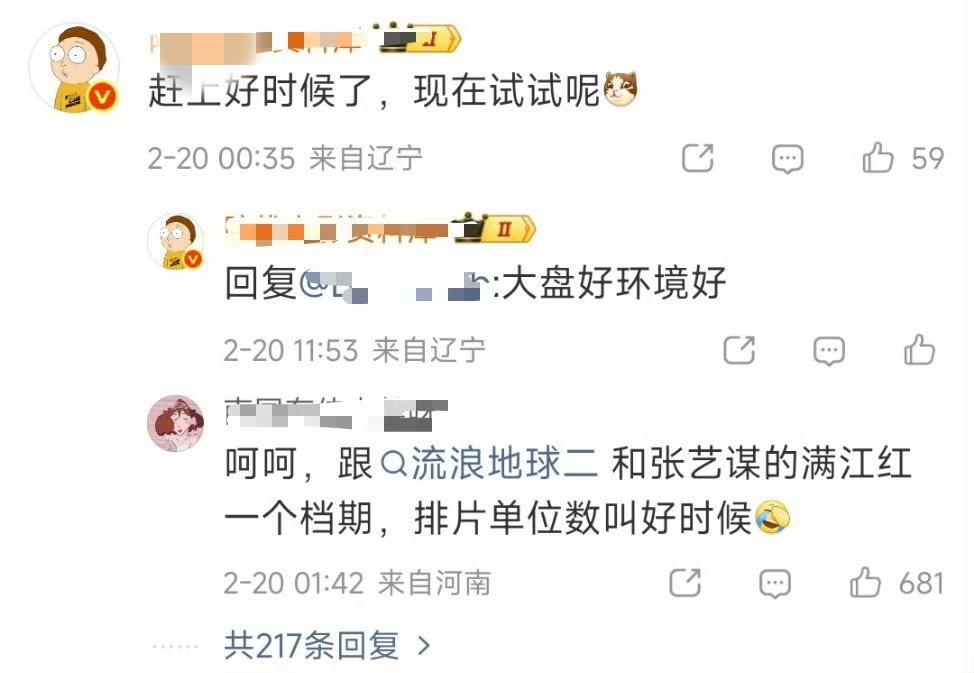Click the chevron arrow beside 共217条回复
The height and width of the screenshot is (673, 974).
(x=424, y=646)
